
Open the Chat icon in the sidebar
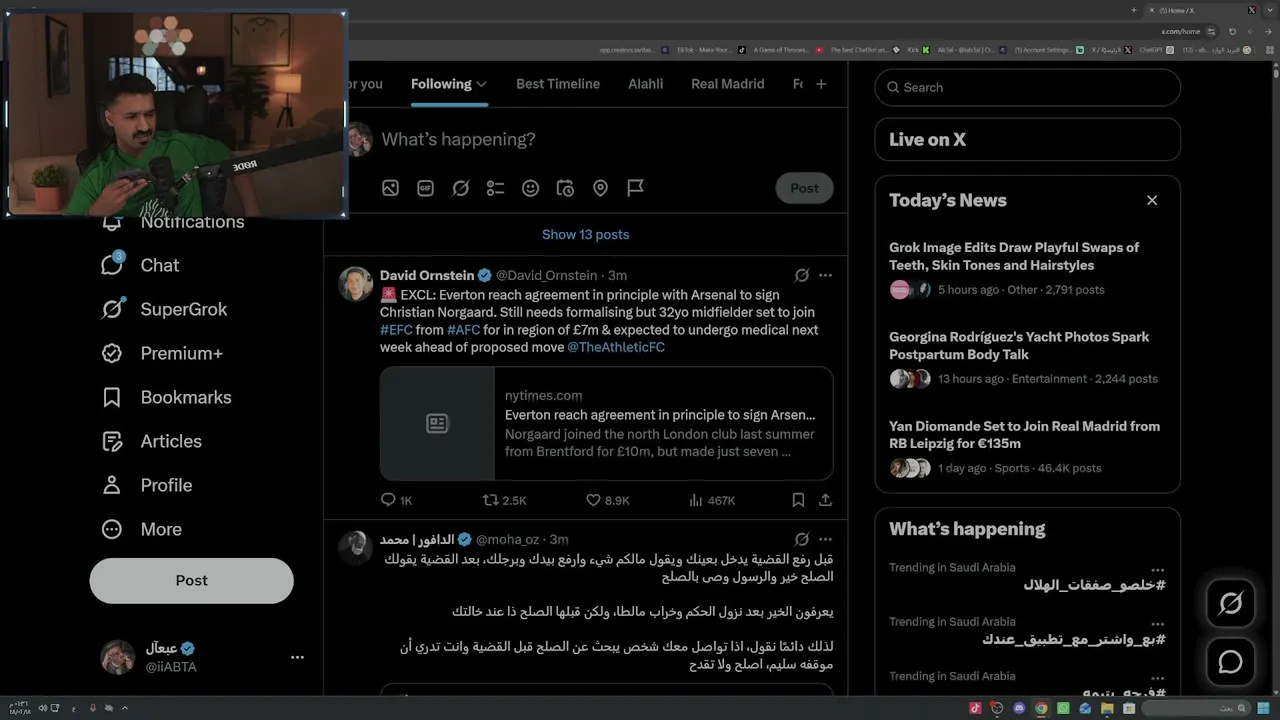(x=112, y=265)
